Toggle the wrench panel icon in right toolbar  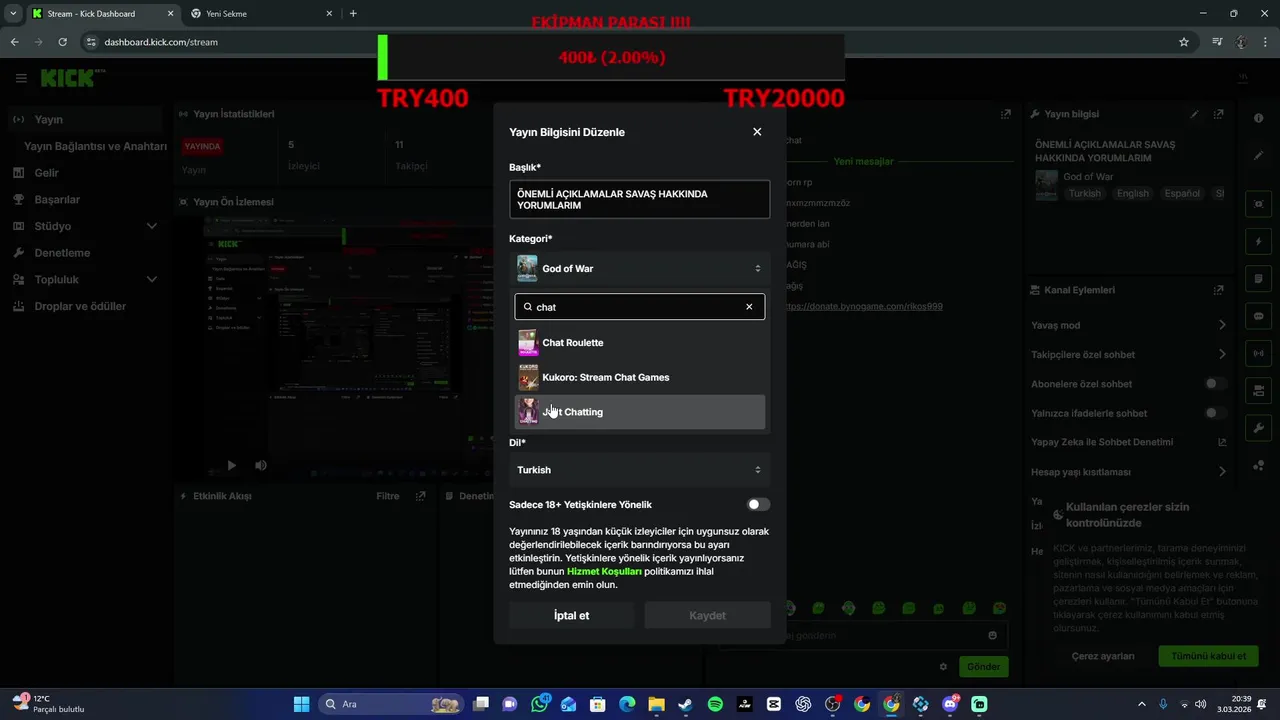(1258, 428)
